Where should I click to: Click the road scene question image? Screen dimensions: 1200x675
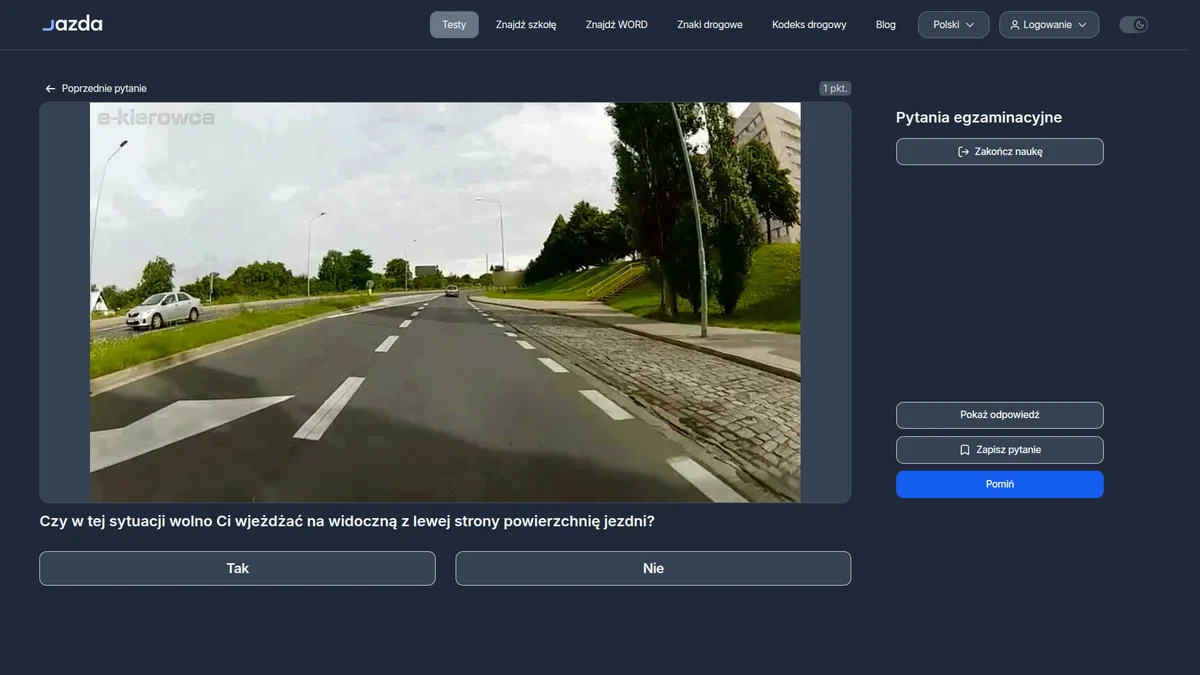coord(445,302)
